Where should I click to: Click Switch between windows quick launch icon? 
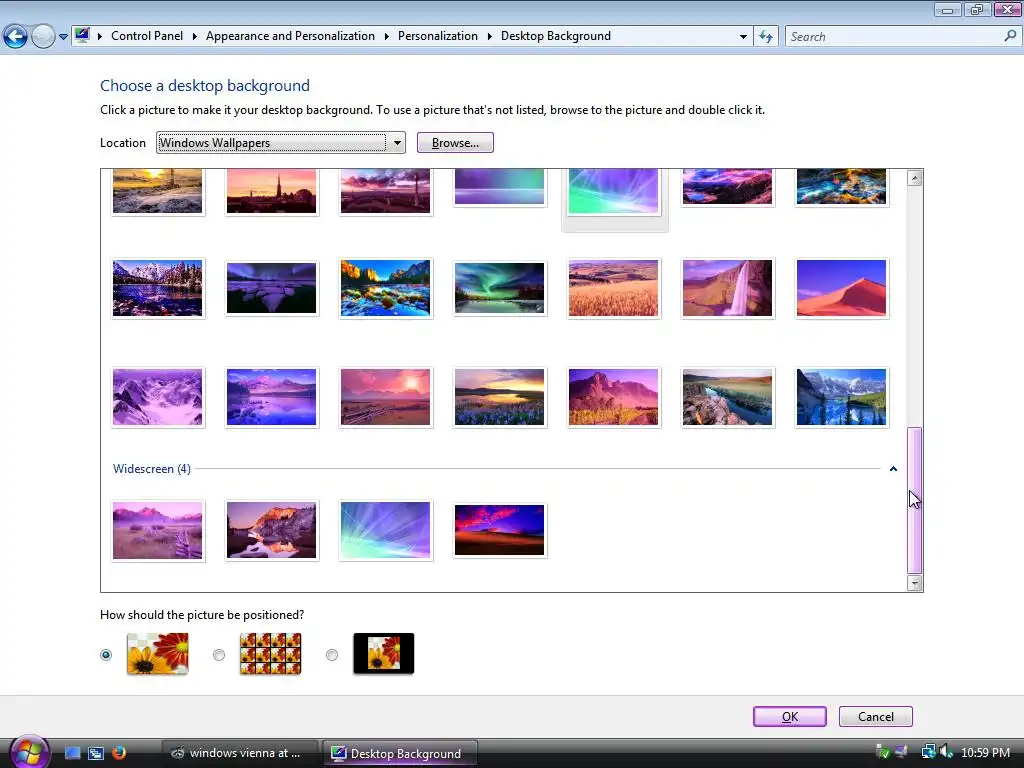pos(95,753)
